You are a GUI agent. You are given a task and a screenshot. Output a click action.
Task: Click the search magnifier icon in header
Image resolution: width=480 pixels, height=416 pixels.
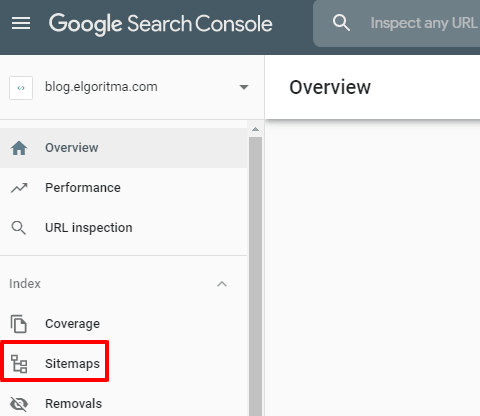pyautogui.click(x=341, y=23)
